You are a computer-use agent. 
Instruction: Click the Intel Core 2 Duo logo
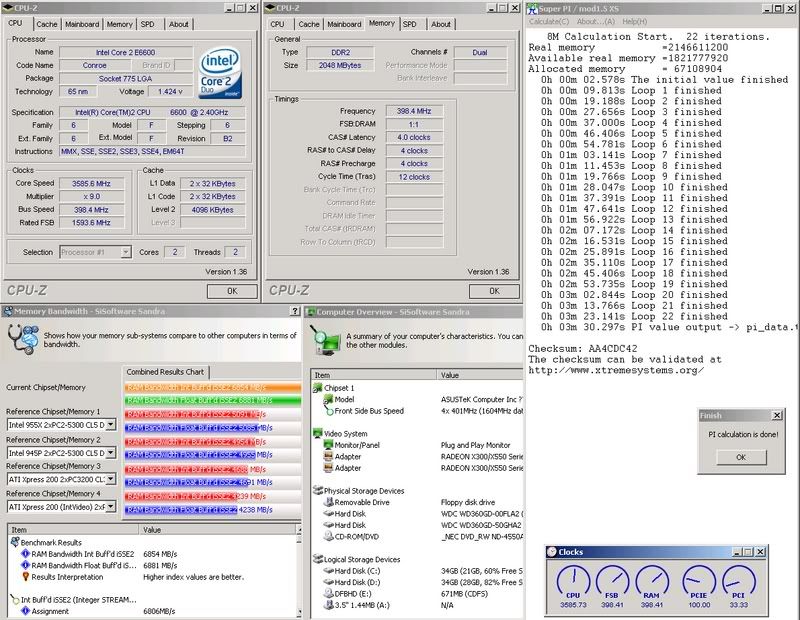tap(220, 73)
